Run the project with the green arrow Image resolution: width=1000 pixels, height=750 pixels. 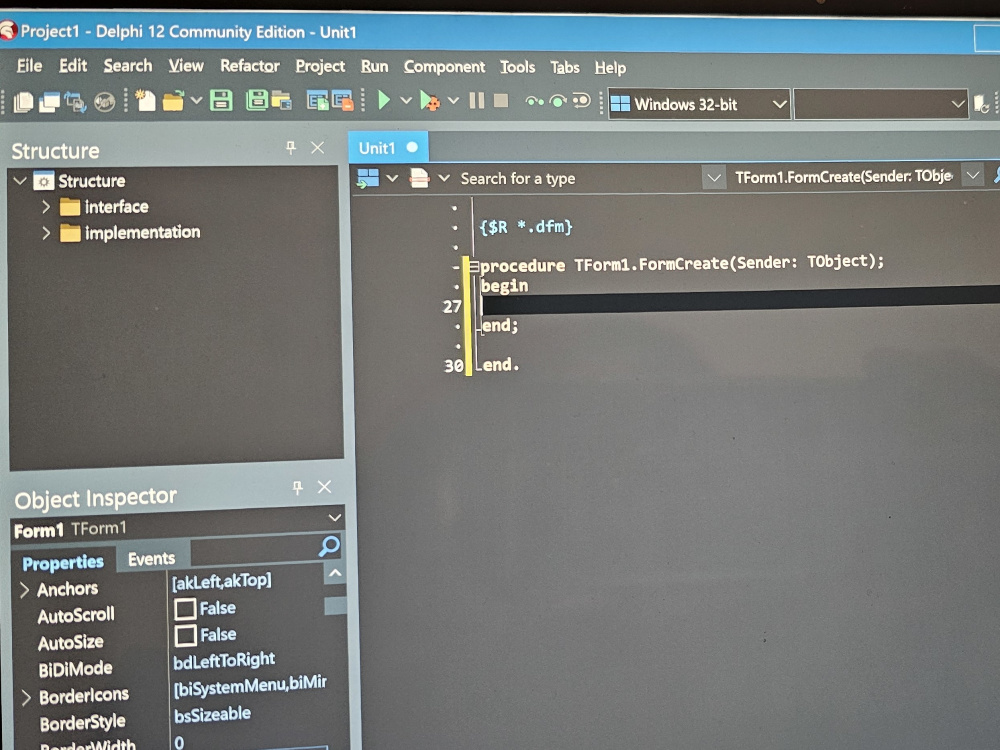coord(384,100)
